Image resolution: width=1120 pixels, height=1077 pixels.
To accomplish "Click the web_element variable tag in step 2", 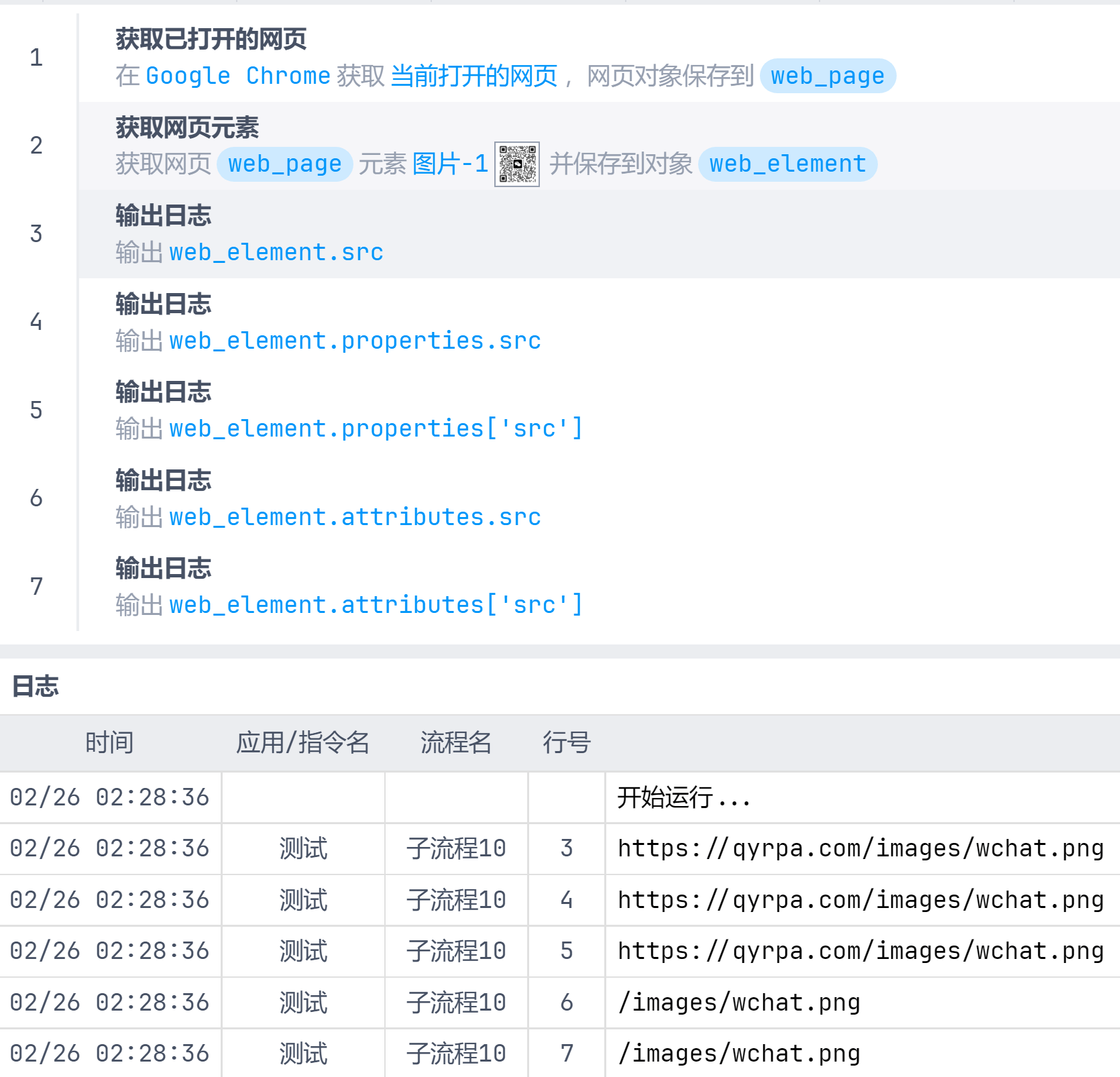I will click(787, 164).
